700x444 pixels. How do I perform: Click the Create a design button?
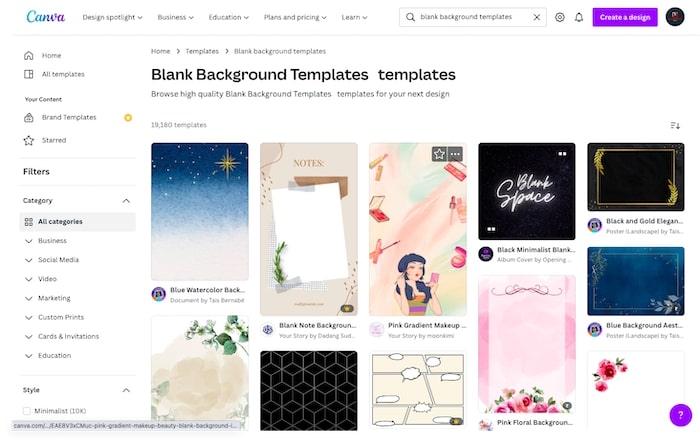click(x=625, y=17)
